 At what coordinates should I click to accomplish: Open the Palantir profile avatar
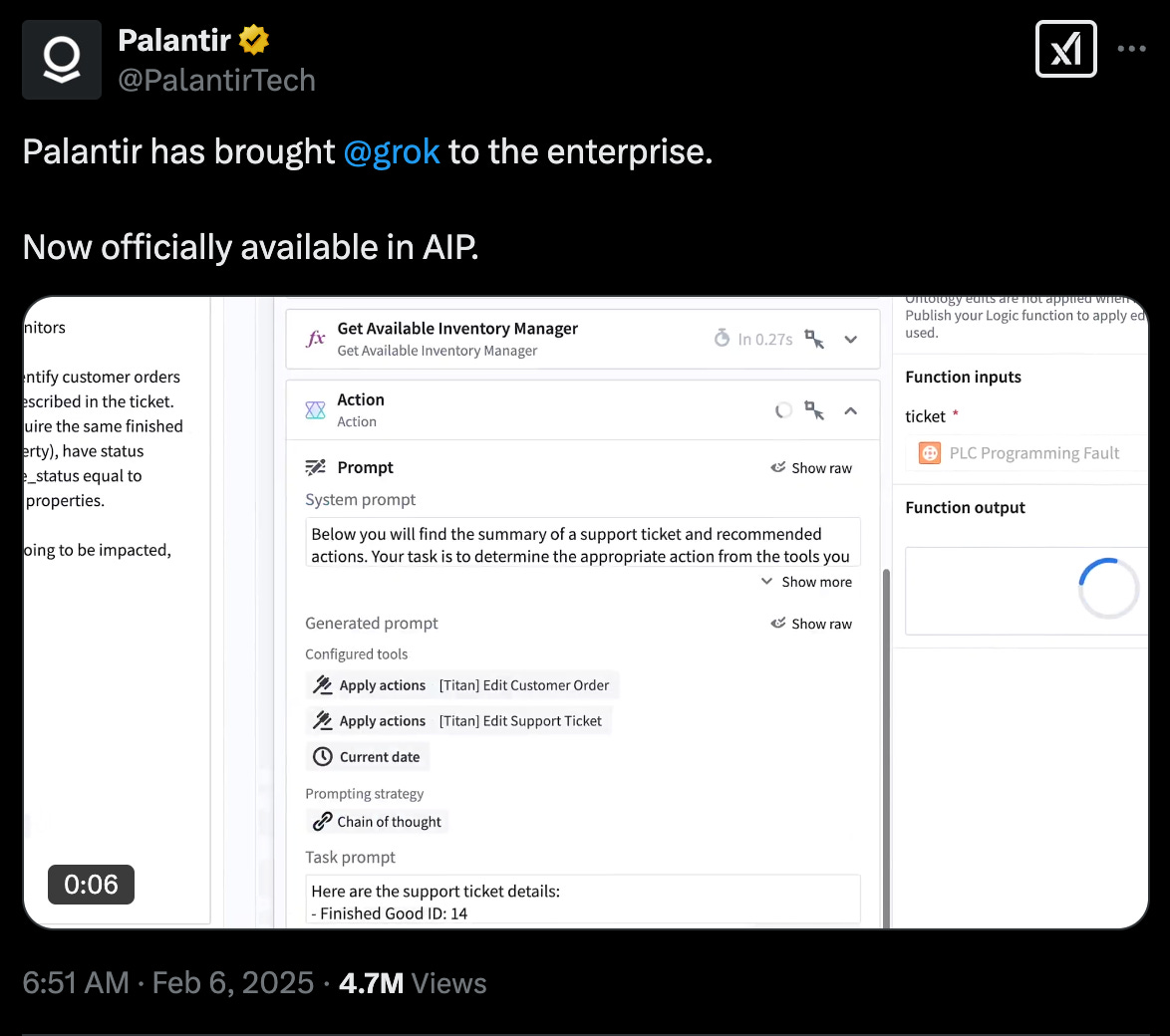tap(61, 60)
